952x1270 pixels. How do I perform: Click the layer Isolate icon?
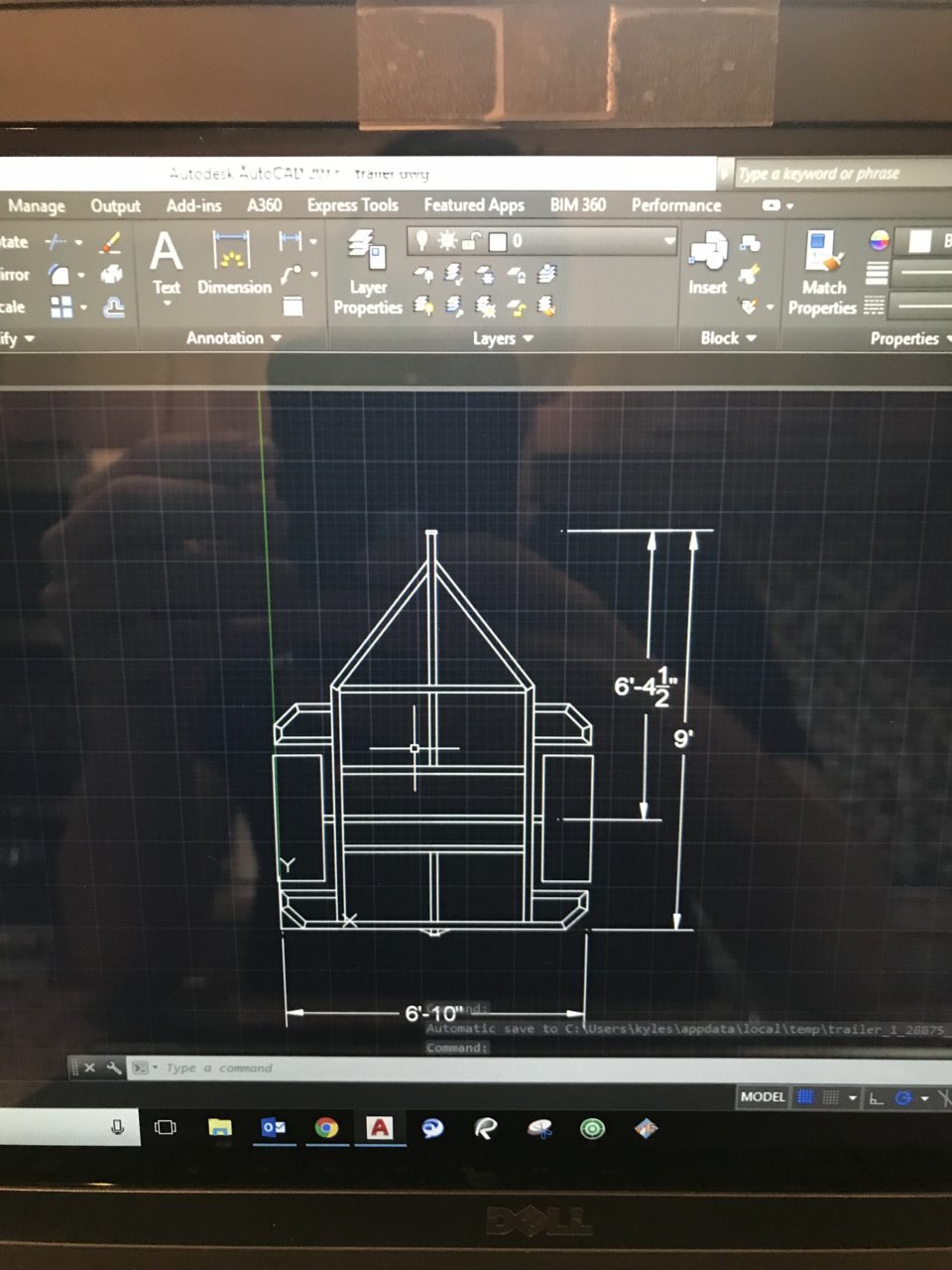(454, 274)
